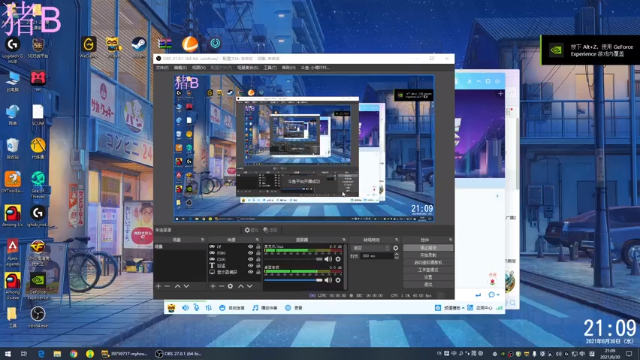
Task: Toggle lock on display capture source
Action: tap(258, 272)
